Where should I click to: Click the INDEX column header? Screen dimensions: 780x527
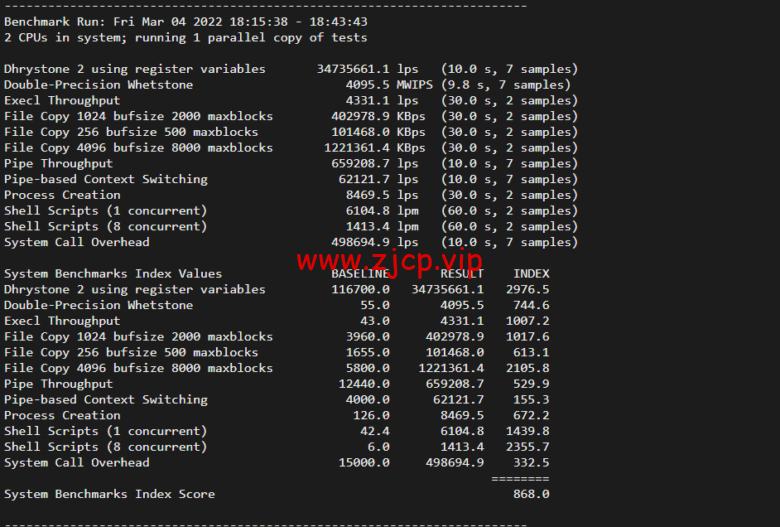coord(531,274)
